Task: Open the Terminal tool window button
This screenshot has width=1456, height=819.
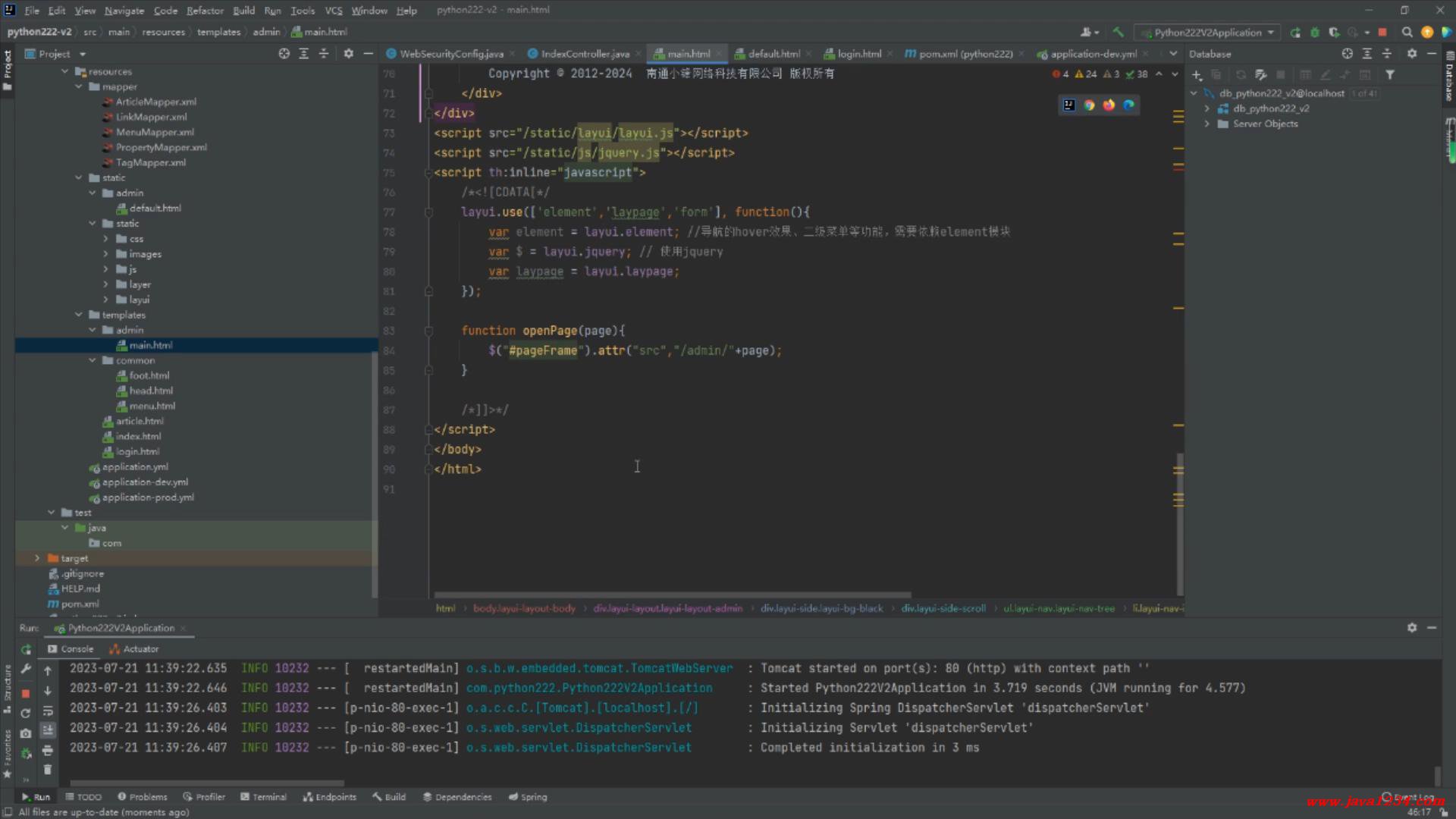Action: (263, 797)
